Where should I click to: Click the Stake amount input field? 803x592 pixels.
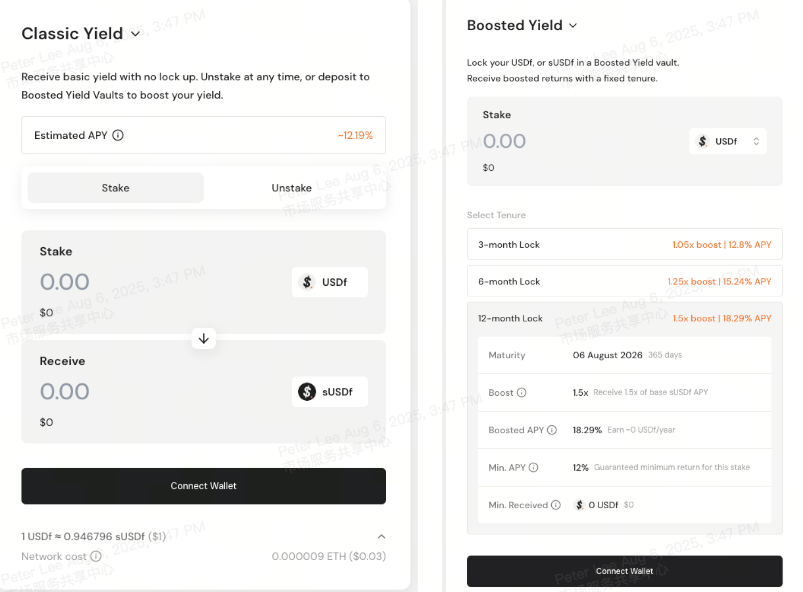click(x=65, y=281)
